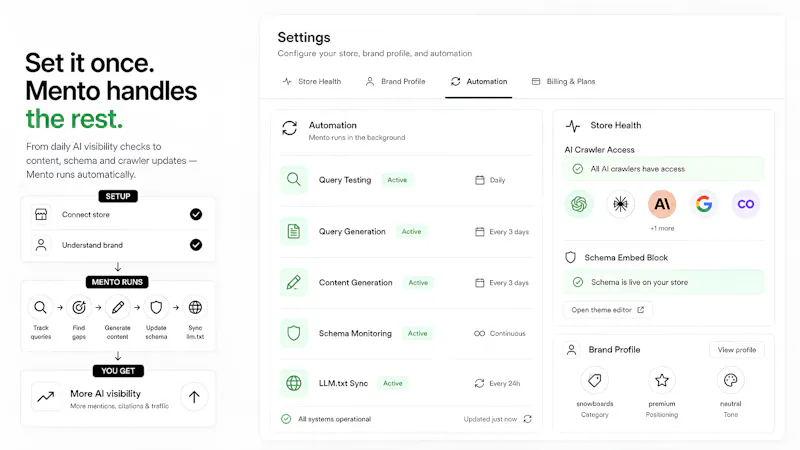Click the Query Testing magnifier icon
Image resolution: width=800 pixels, height=450 pixels.
coord(294,180)
